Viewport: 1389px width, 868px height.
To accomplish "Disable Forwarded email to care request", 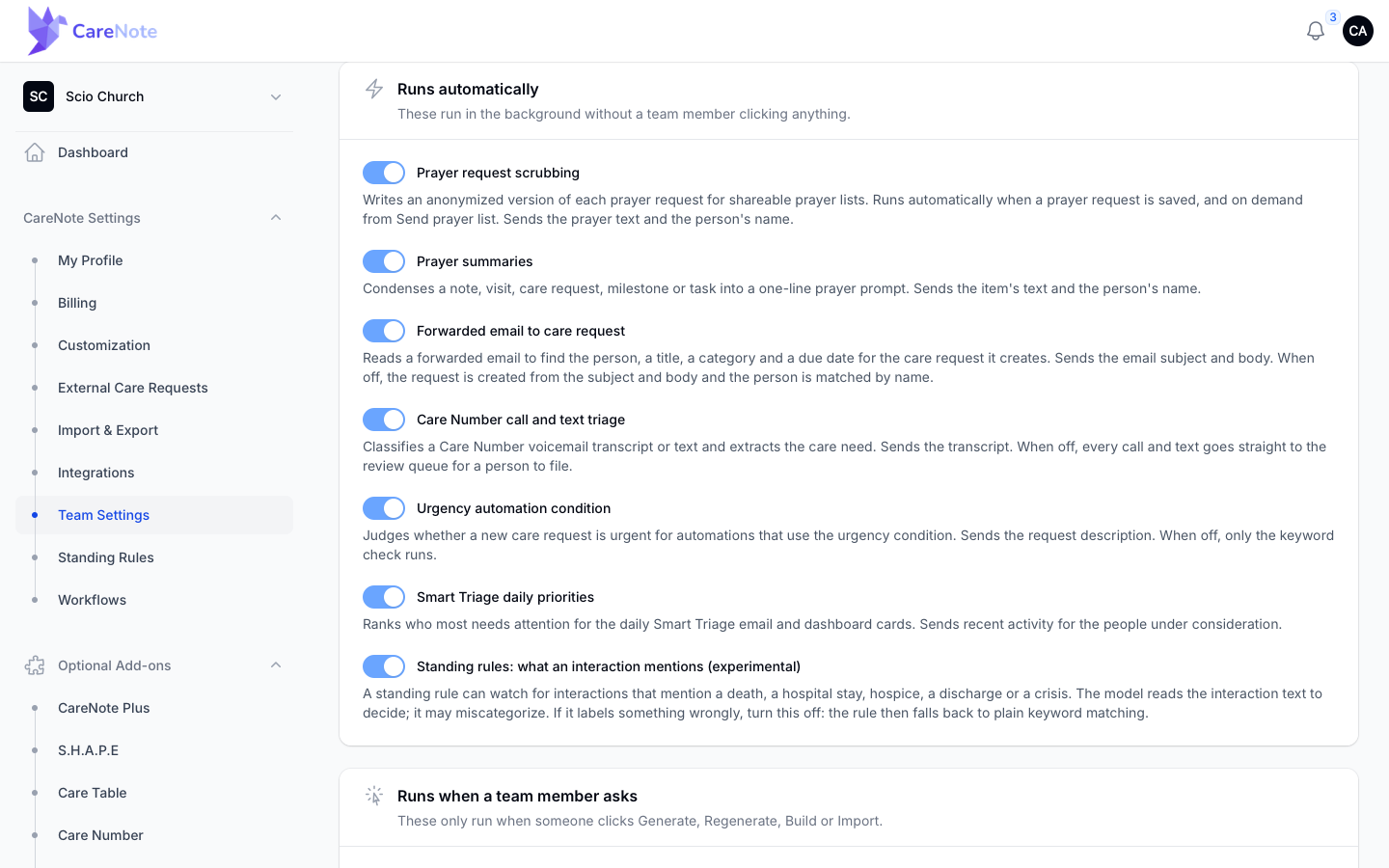I will (384, 331).
